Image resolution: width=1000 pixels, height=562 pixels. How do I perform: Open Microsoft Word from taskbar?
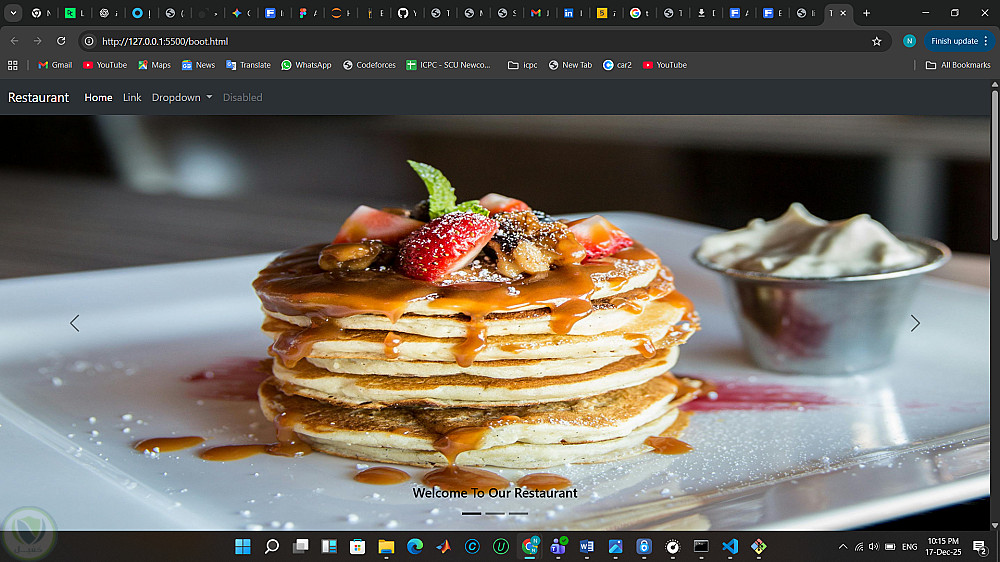coord(587,547)
